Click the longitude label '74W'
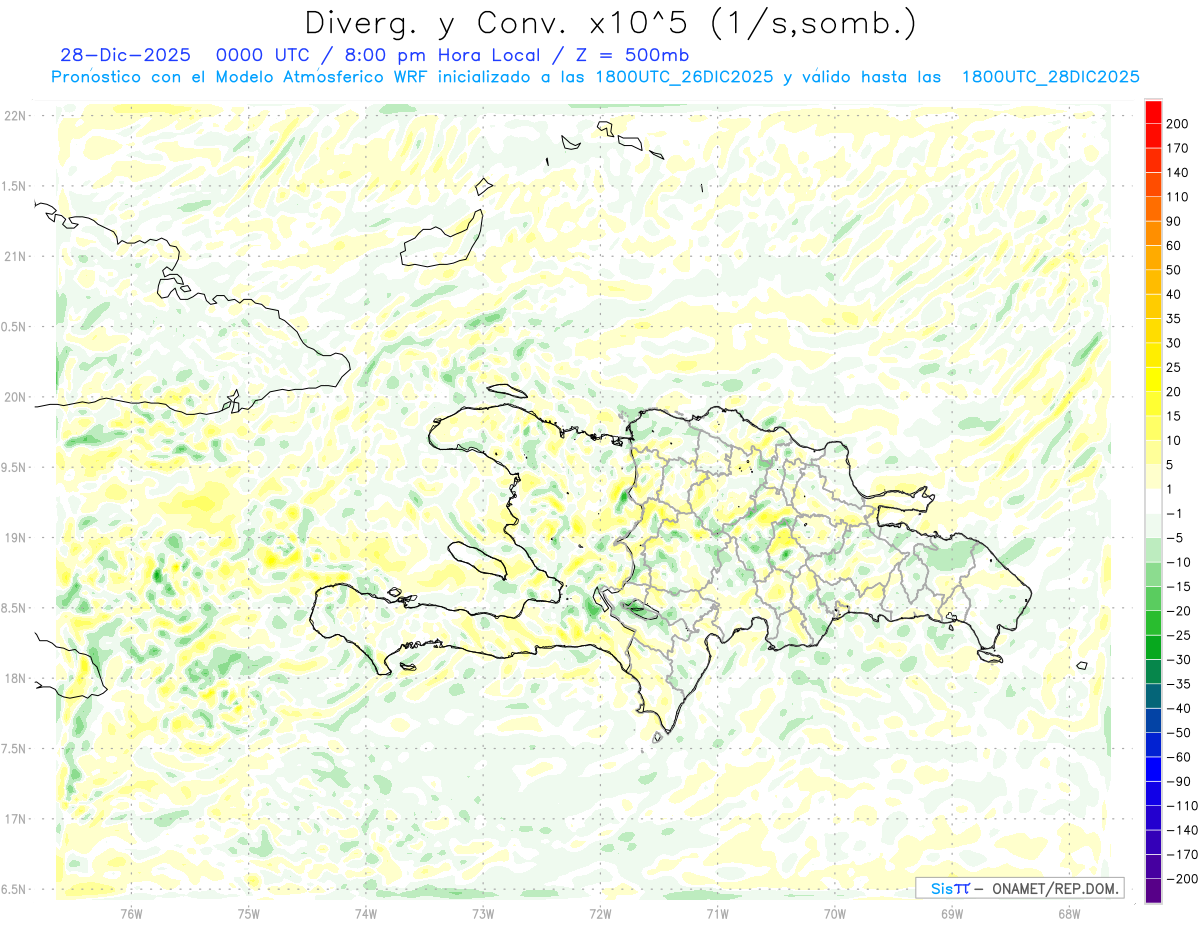Image resolution: width=1200 pixels, height=927 pixels. pos(366,912)
